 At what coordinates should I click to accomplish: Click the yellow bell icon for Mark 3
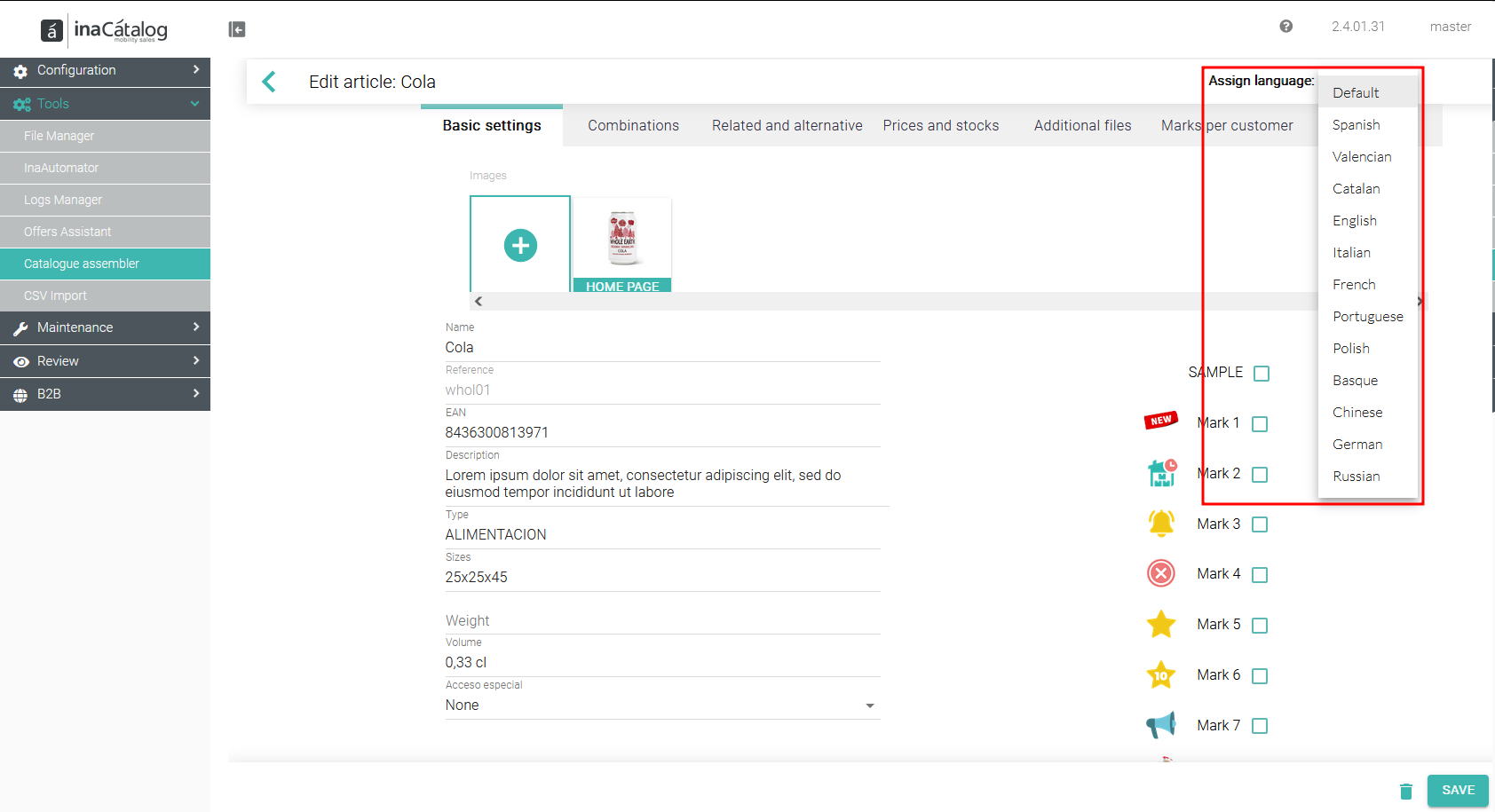[x=1161, y=524]
